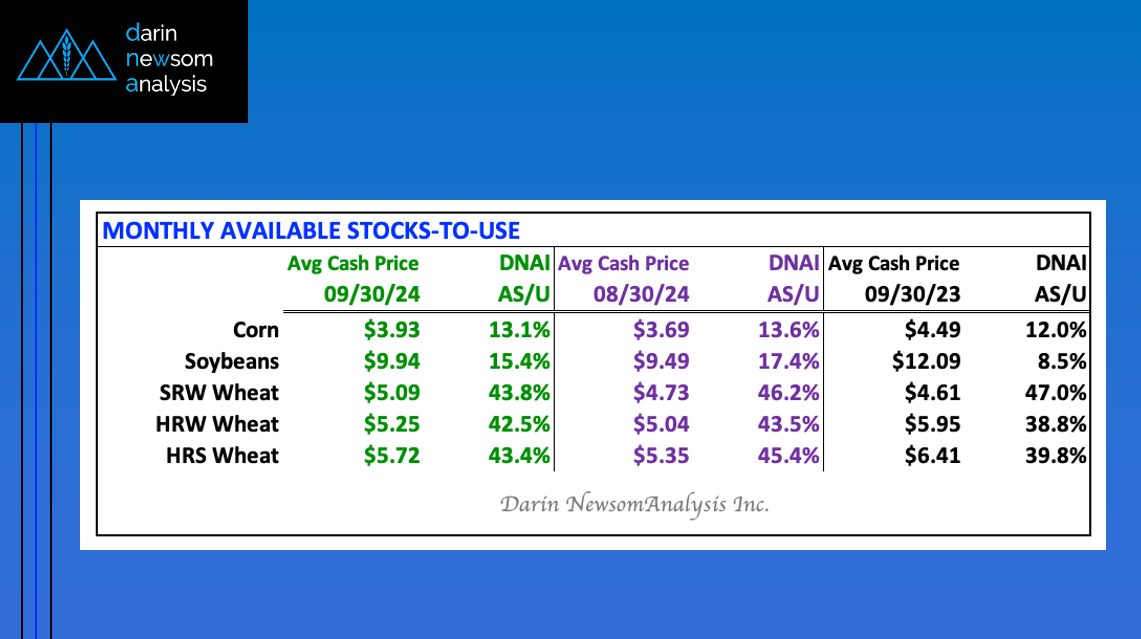Click the green Avg Cash Price column header

353,264
